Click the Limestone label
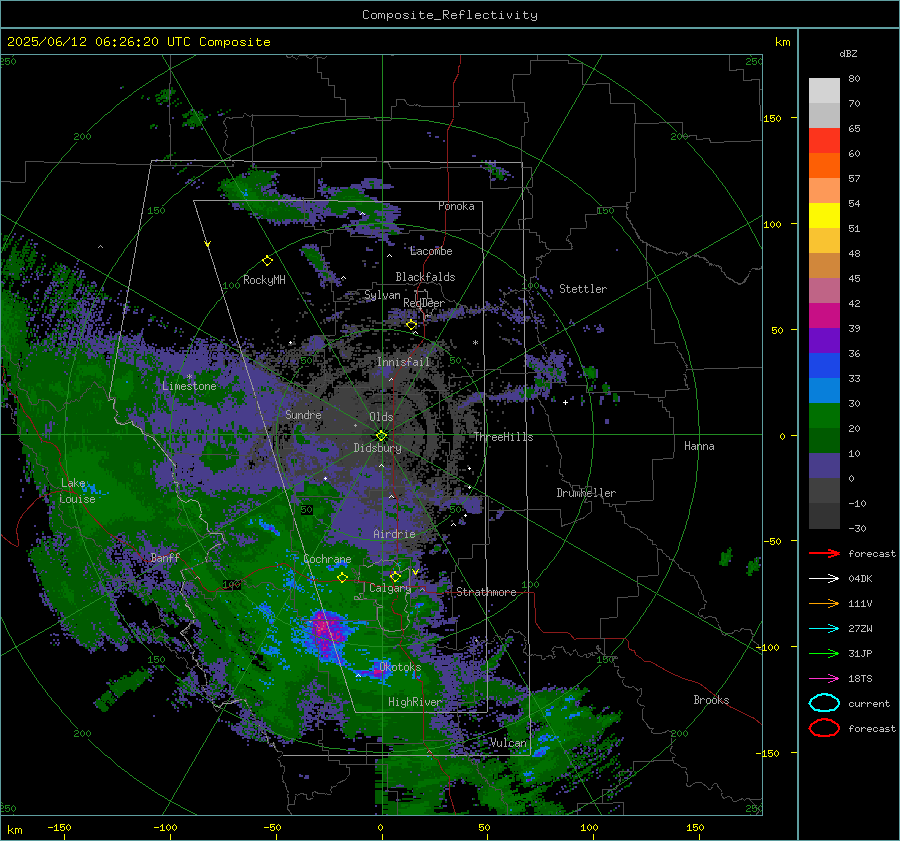This screenshot has width=900, height=841. click(189, 386)
